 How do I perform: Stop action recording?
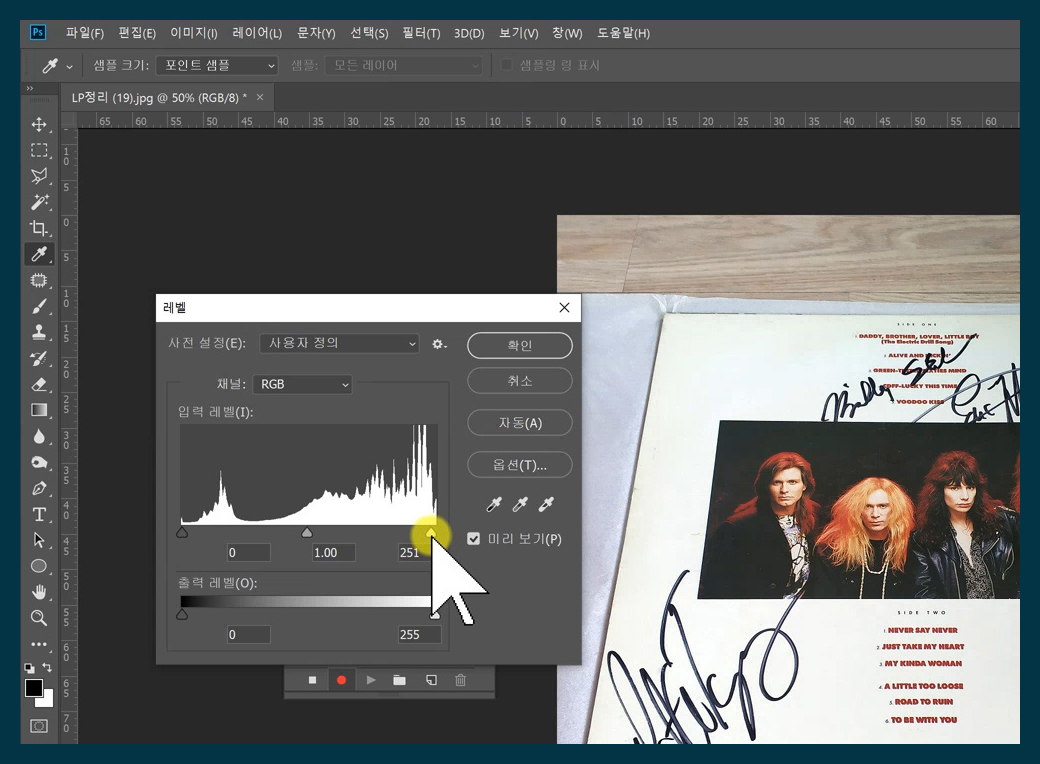[312, 680]
